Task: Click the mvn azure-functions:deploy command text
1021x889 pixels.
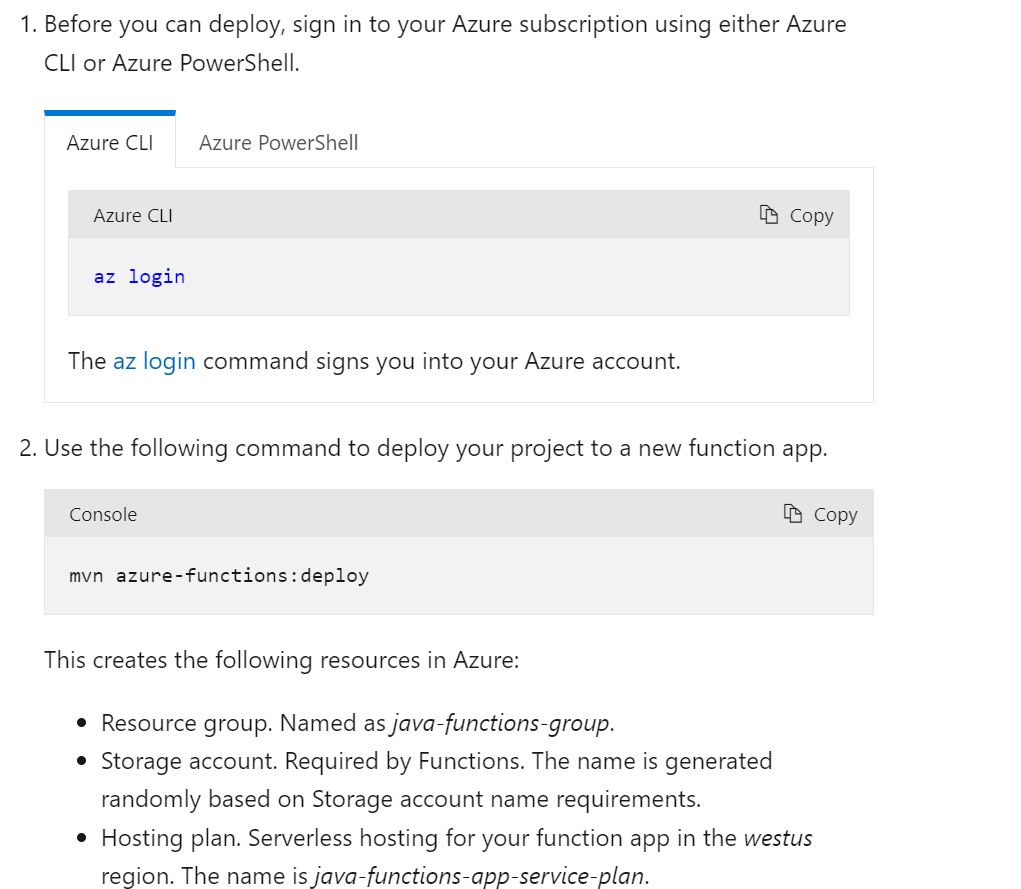Action: point(219,576)
